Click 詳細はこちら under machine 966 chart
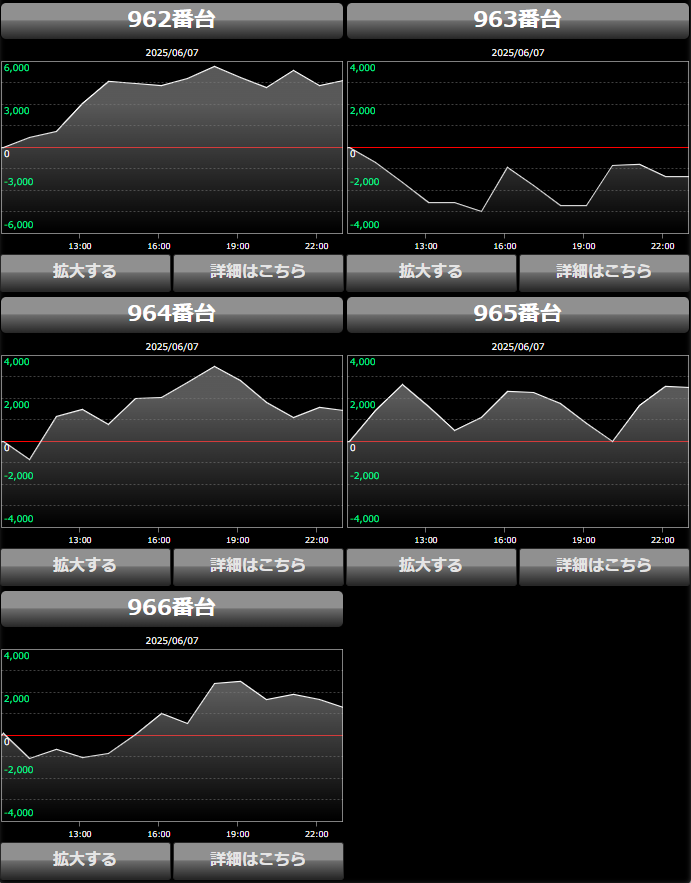The image size is (691, 883). (258, 861)
